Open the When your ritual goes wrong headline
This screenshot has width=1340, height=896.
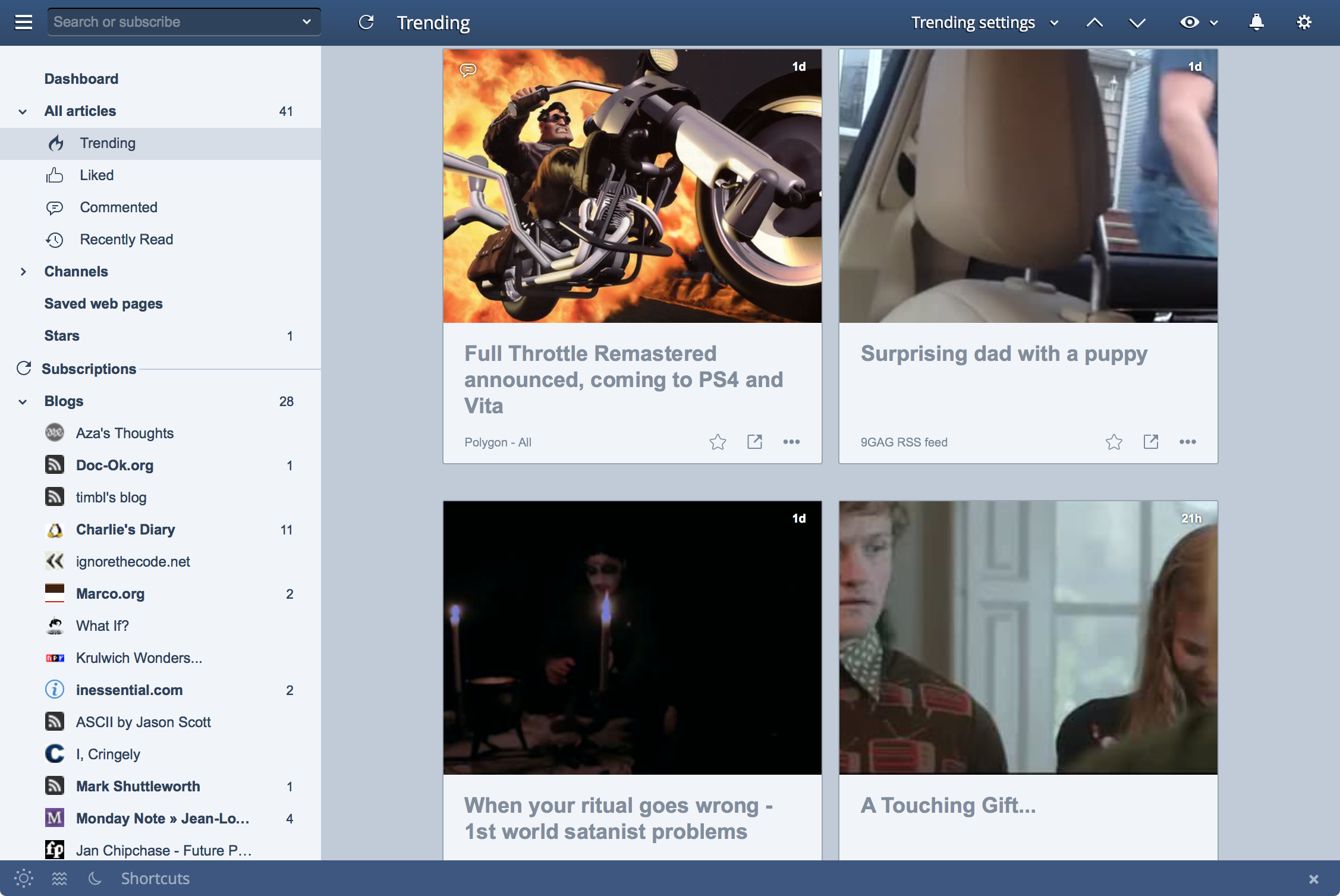click(618, 818)
